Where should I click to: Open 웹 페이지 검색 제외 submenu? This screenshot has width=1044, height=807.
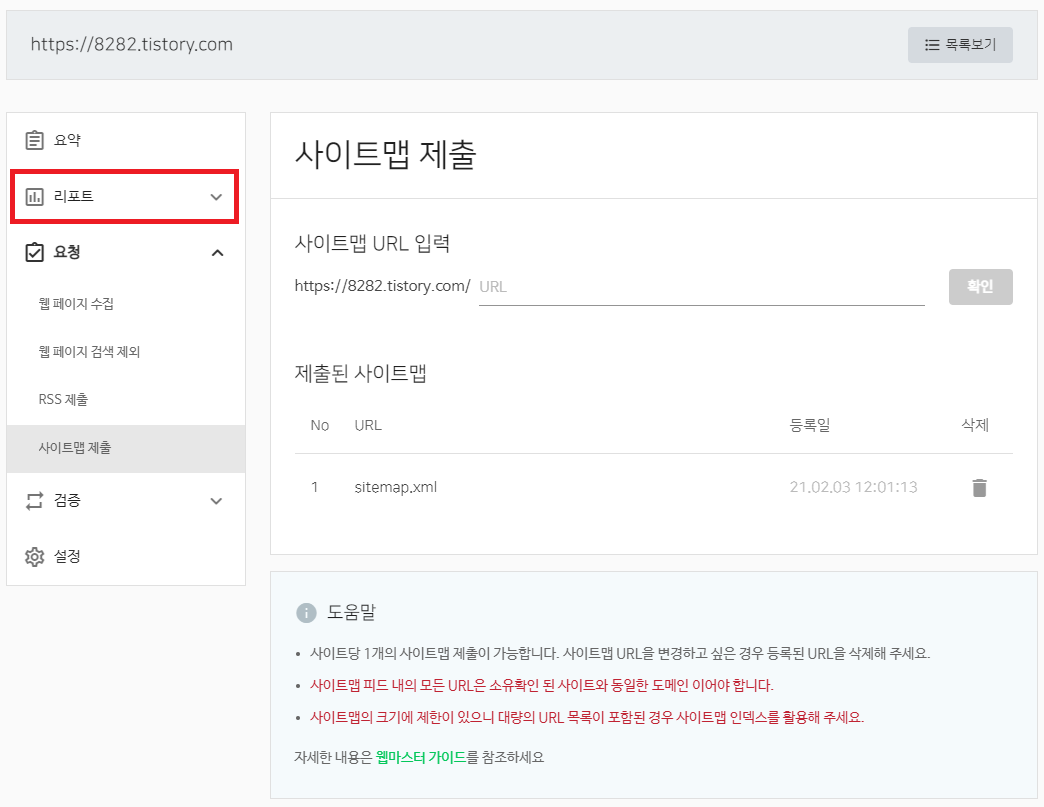click(x=89, y=352)
